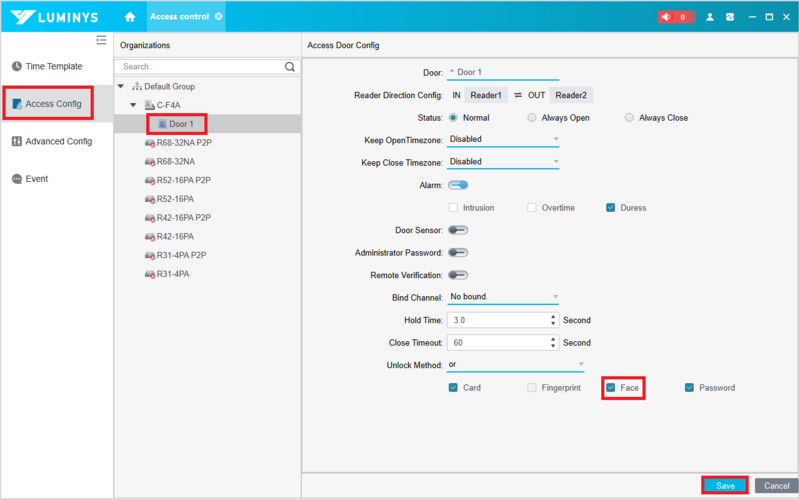Click the Reader1 button

(486, 95)
